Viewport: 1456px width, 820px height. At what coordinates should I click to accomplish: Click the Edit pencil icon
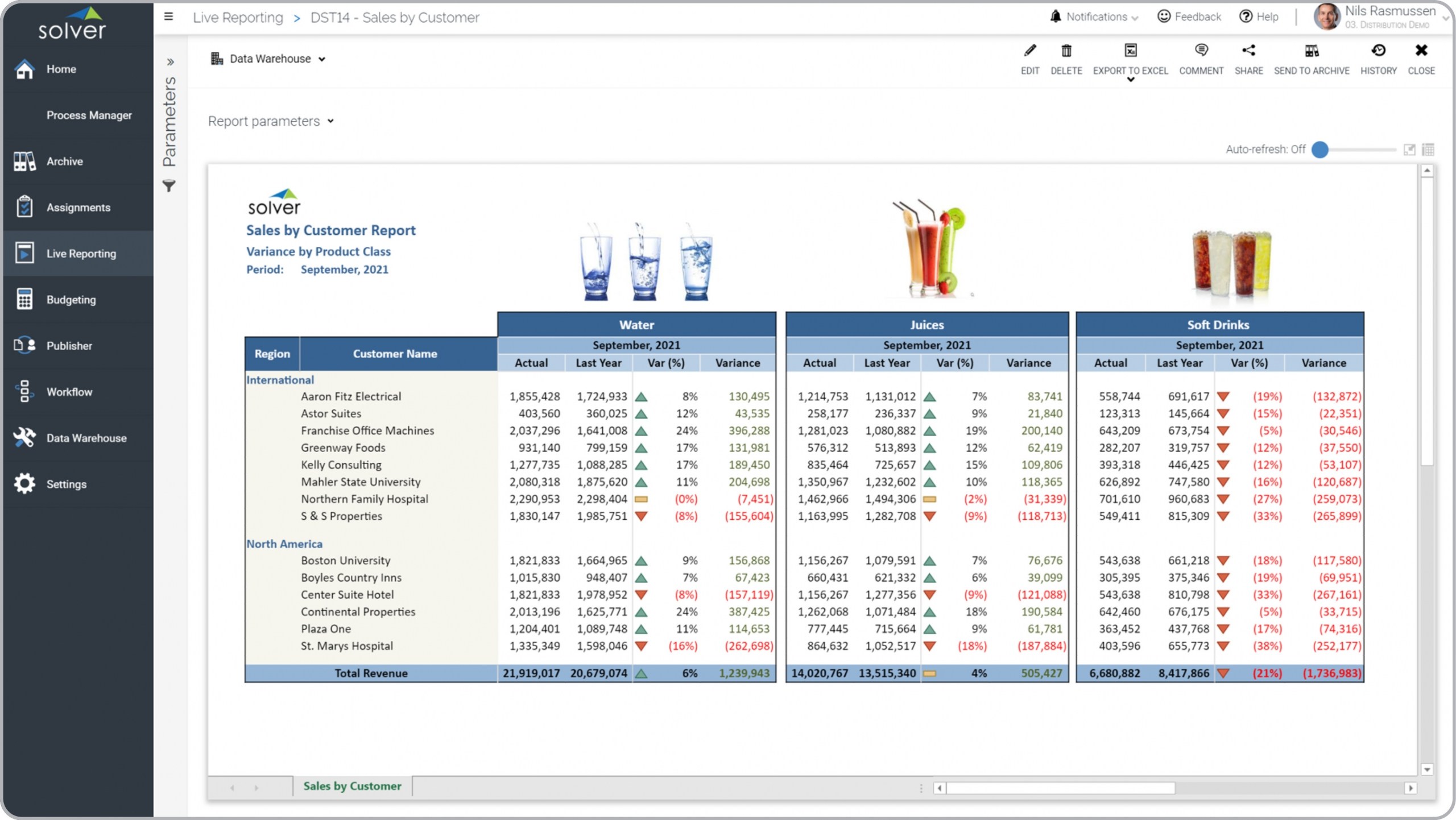click(1029, 51)
